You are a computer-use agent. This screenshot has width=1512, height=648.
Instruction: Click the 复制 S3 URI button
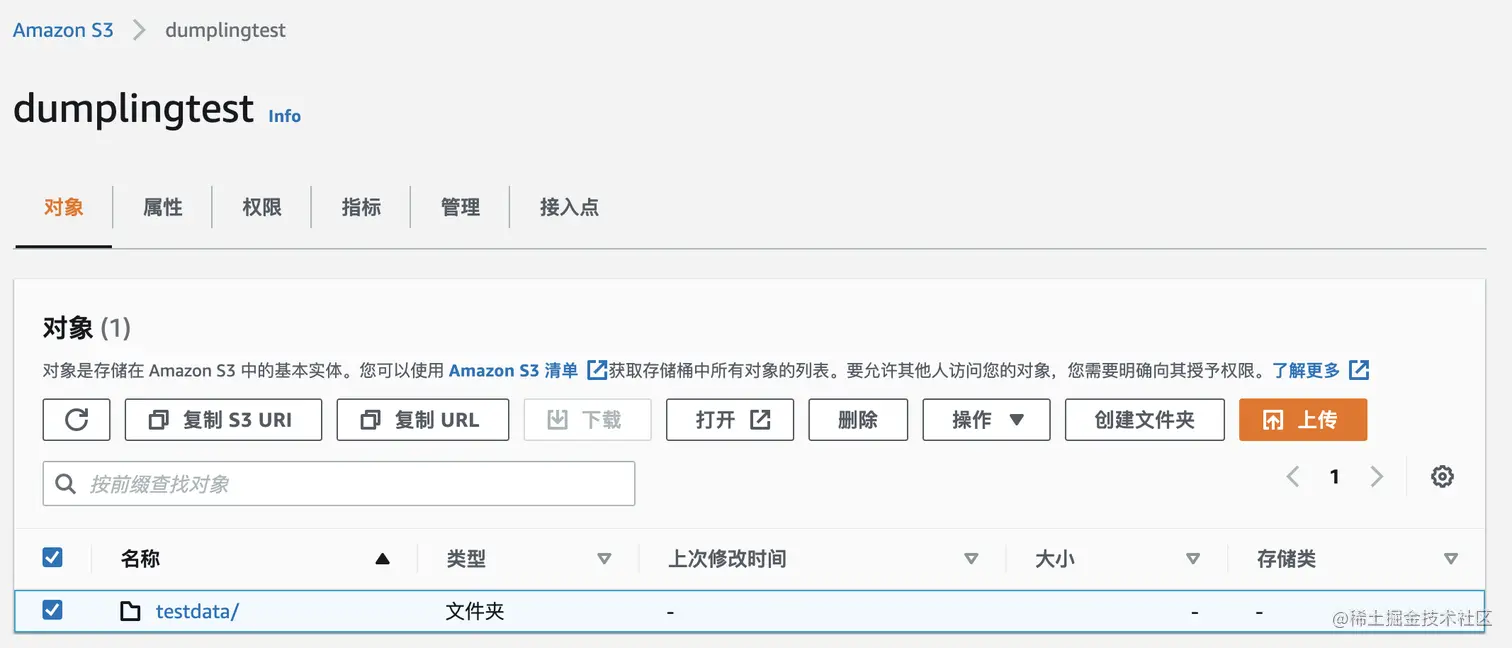(x=223, y=420)
